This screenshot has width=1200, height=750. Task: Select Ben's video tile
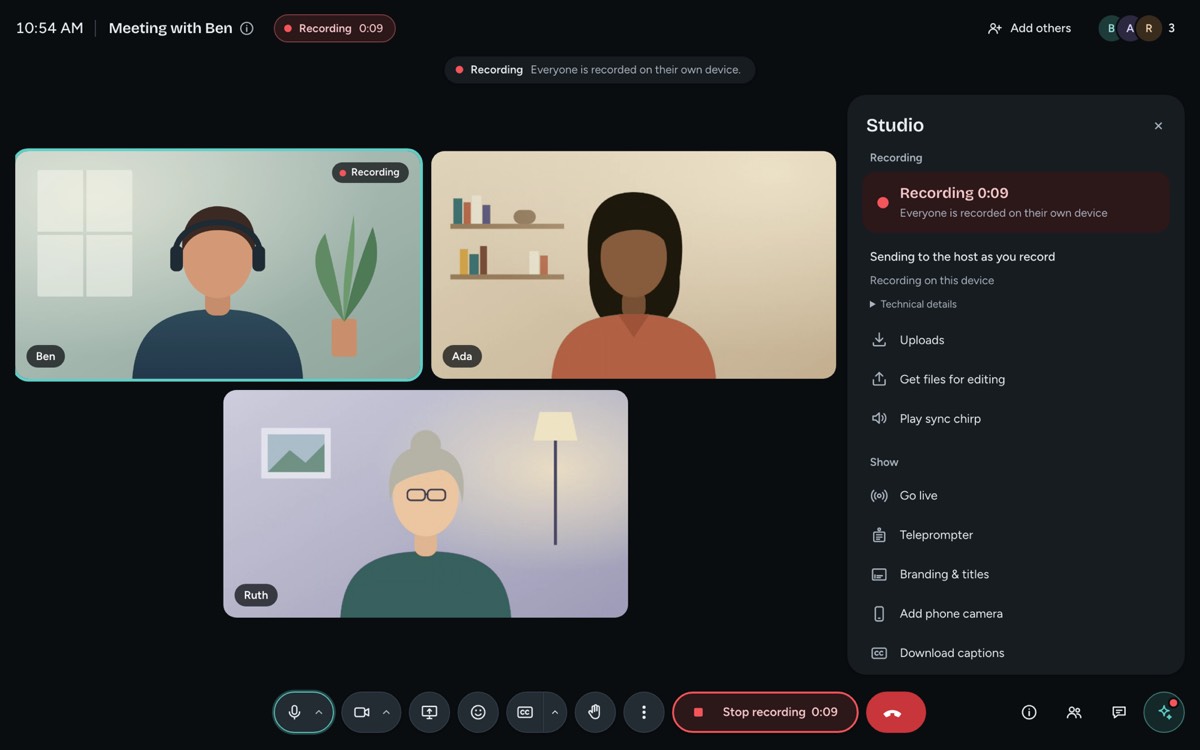click(219, 265)
